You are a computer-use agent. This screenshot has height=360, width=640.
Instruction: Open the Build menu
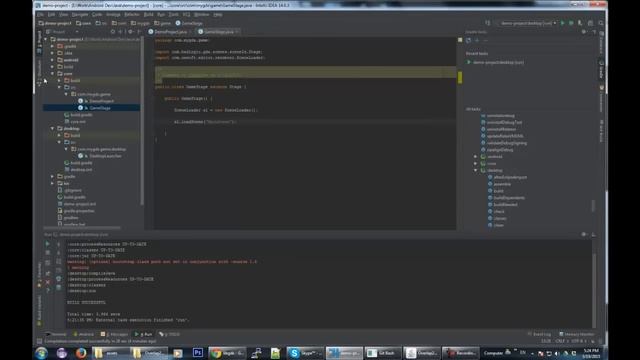[149, 15]
